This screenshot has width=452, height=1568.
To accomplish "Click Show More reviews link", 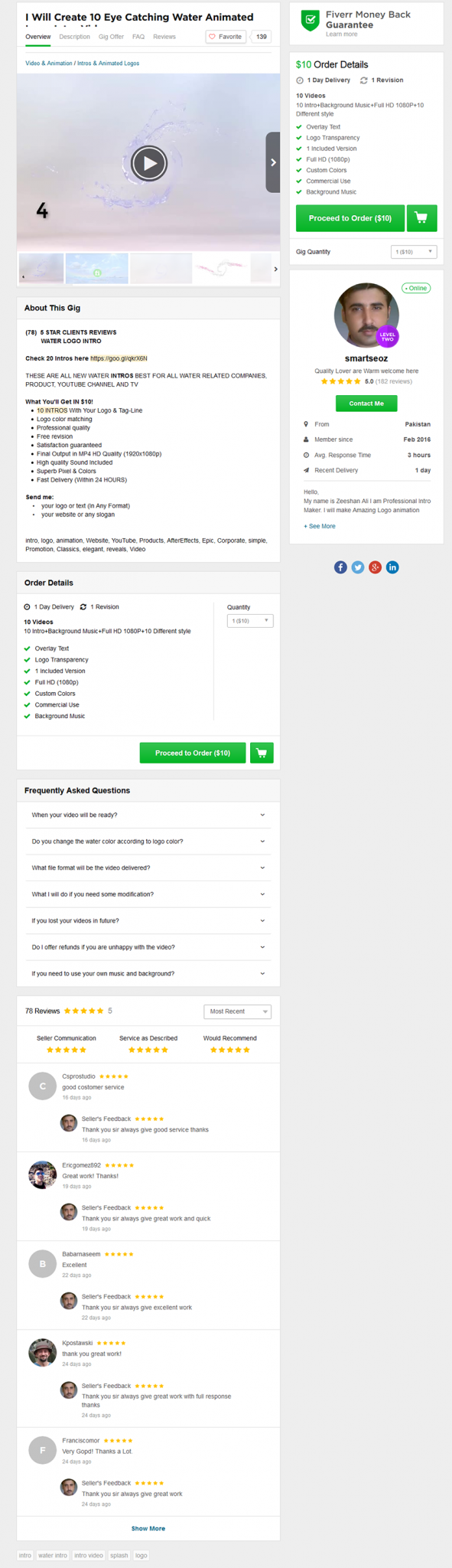I will (x=148, y=1528).
